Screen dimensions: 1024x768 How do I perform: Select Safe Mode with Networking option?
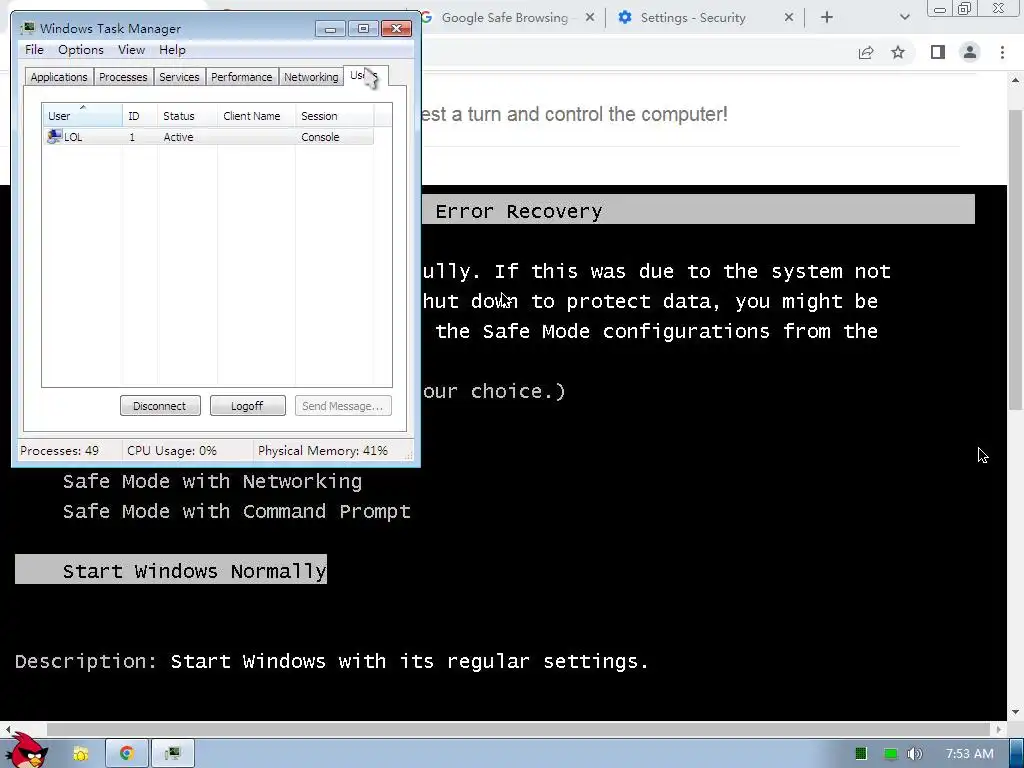coord(212,481)
